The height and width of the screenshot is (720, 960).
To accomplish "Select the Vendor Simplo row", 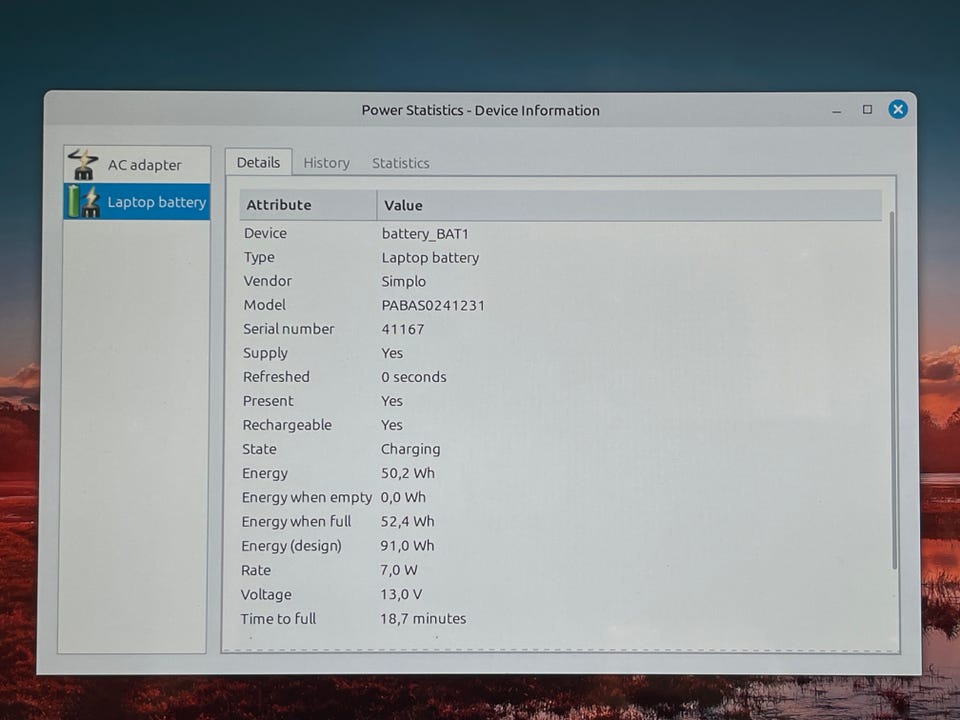I will pyautogui.click(x=561, y=281).
